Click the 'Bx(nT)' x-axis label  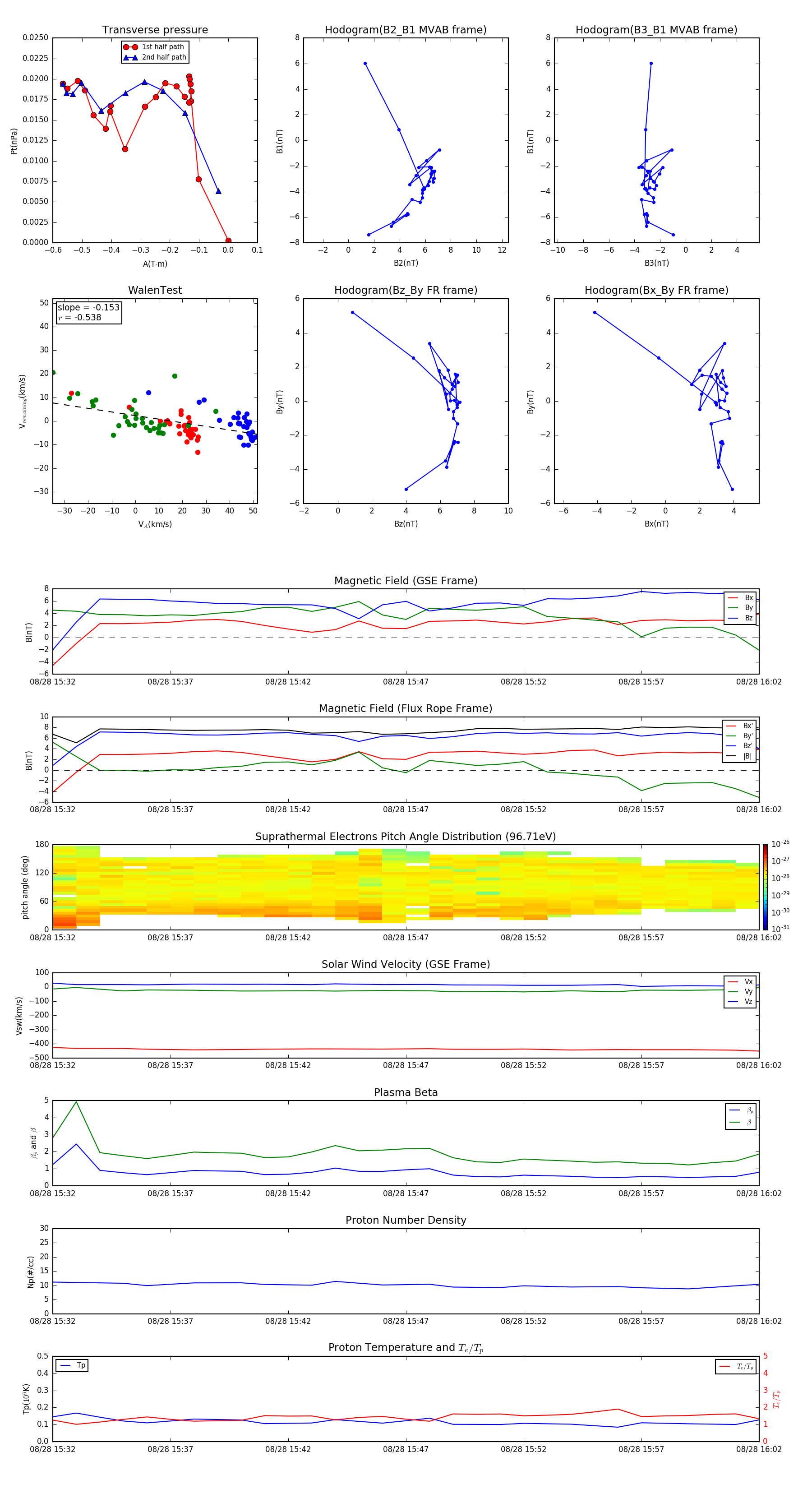click(x=656, y=524)
